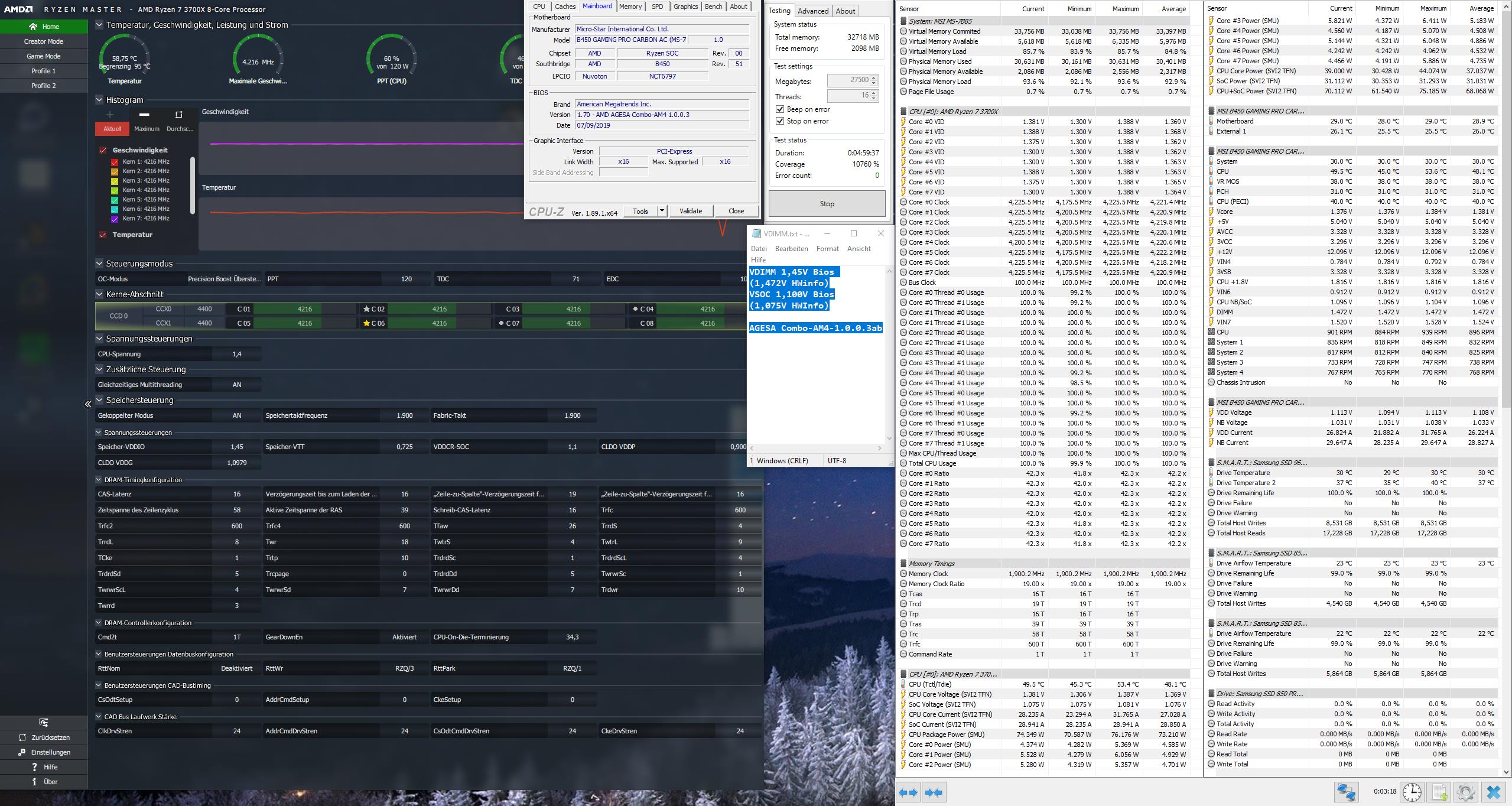Click import/export icon above Zurücksetzen
1512x806 pixels.
(x=44, y=722)
